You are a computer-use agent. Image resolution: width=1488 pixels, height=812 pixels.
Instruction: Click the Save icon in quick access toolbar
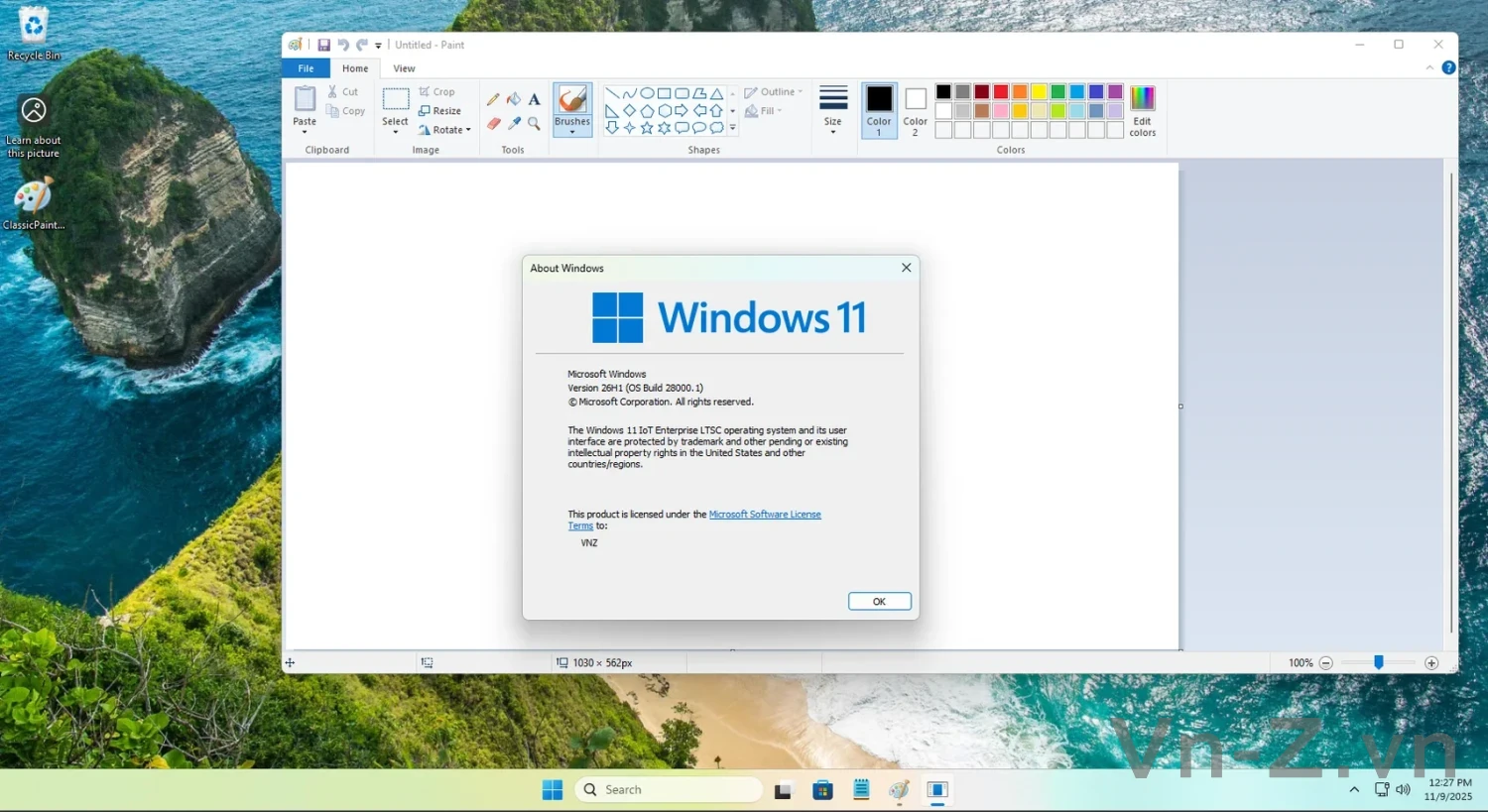(323, 45)
